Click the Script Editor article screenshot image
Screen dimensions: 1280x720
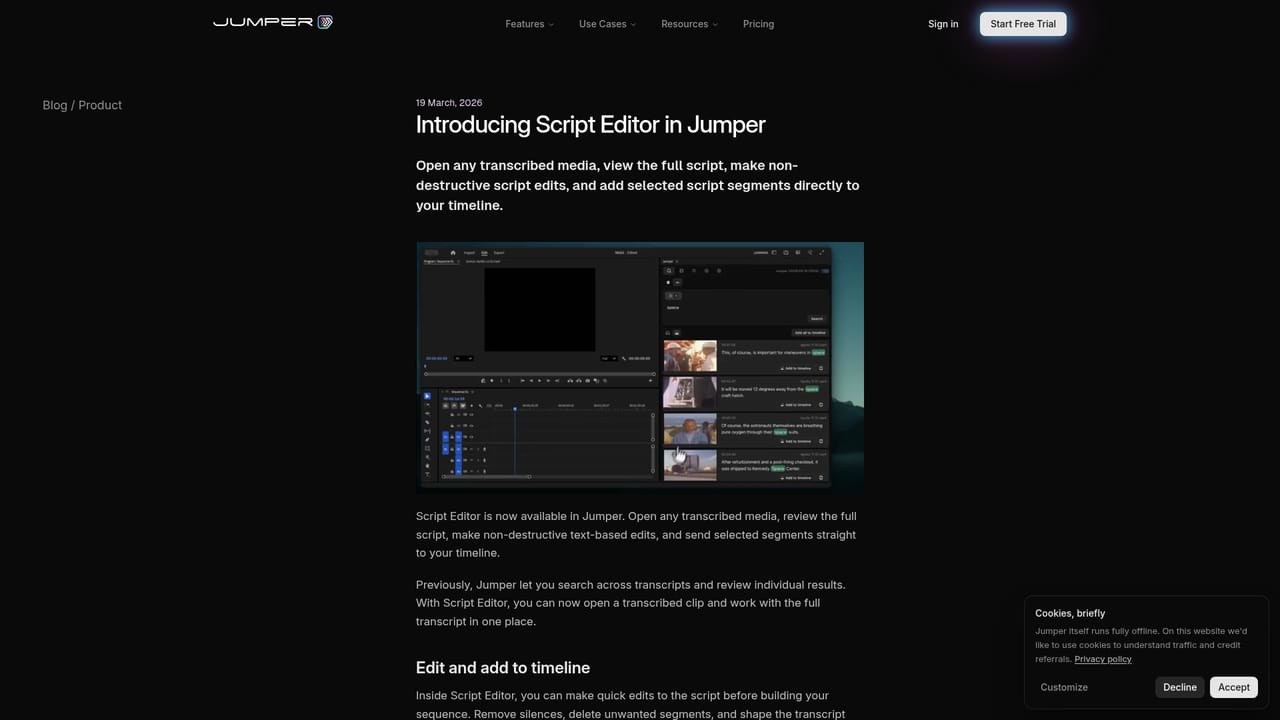(640, 367)
